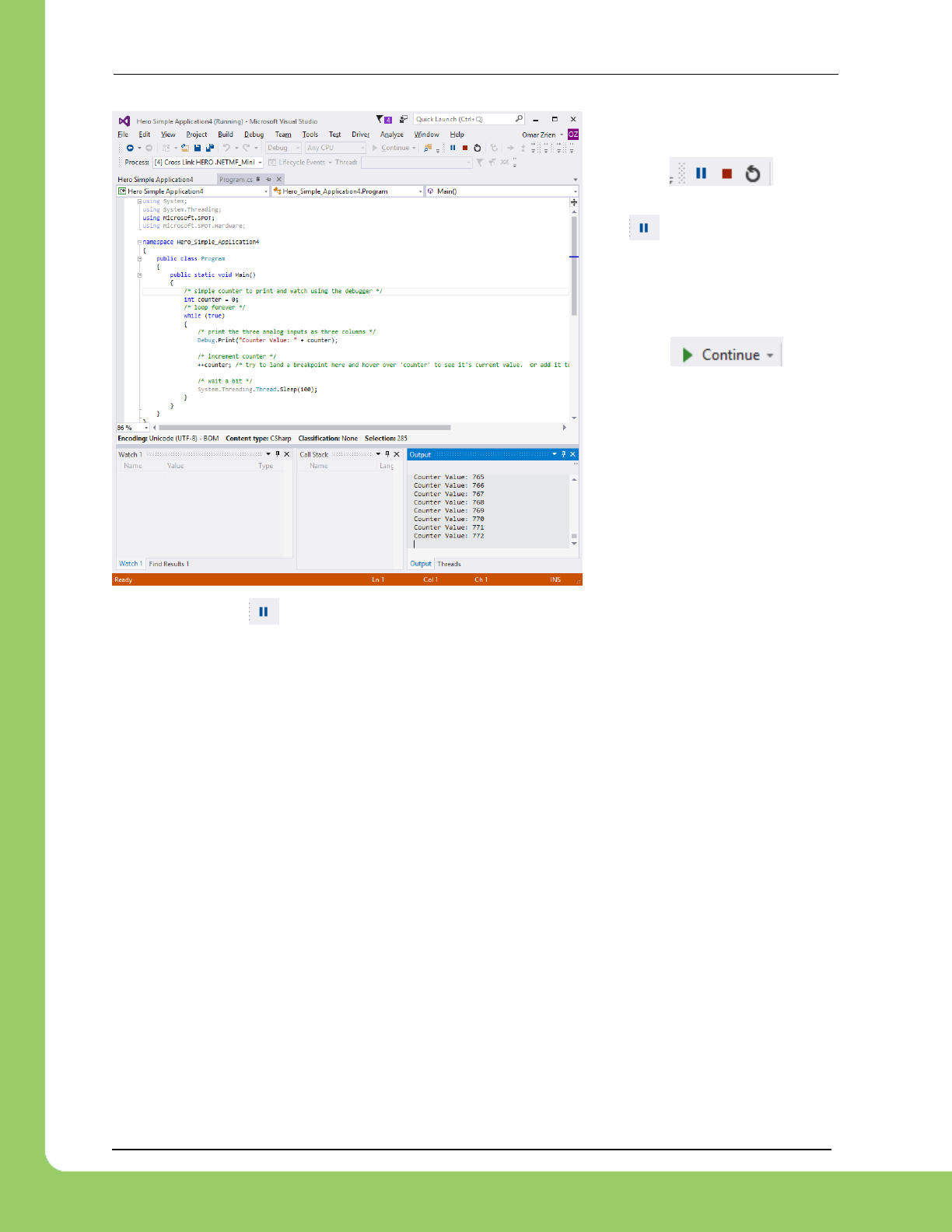Click the Visual Studio logo icon
Image resolution: width=952 pixels, height=1232 pixels.
(124, 121)
